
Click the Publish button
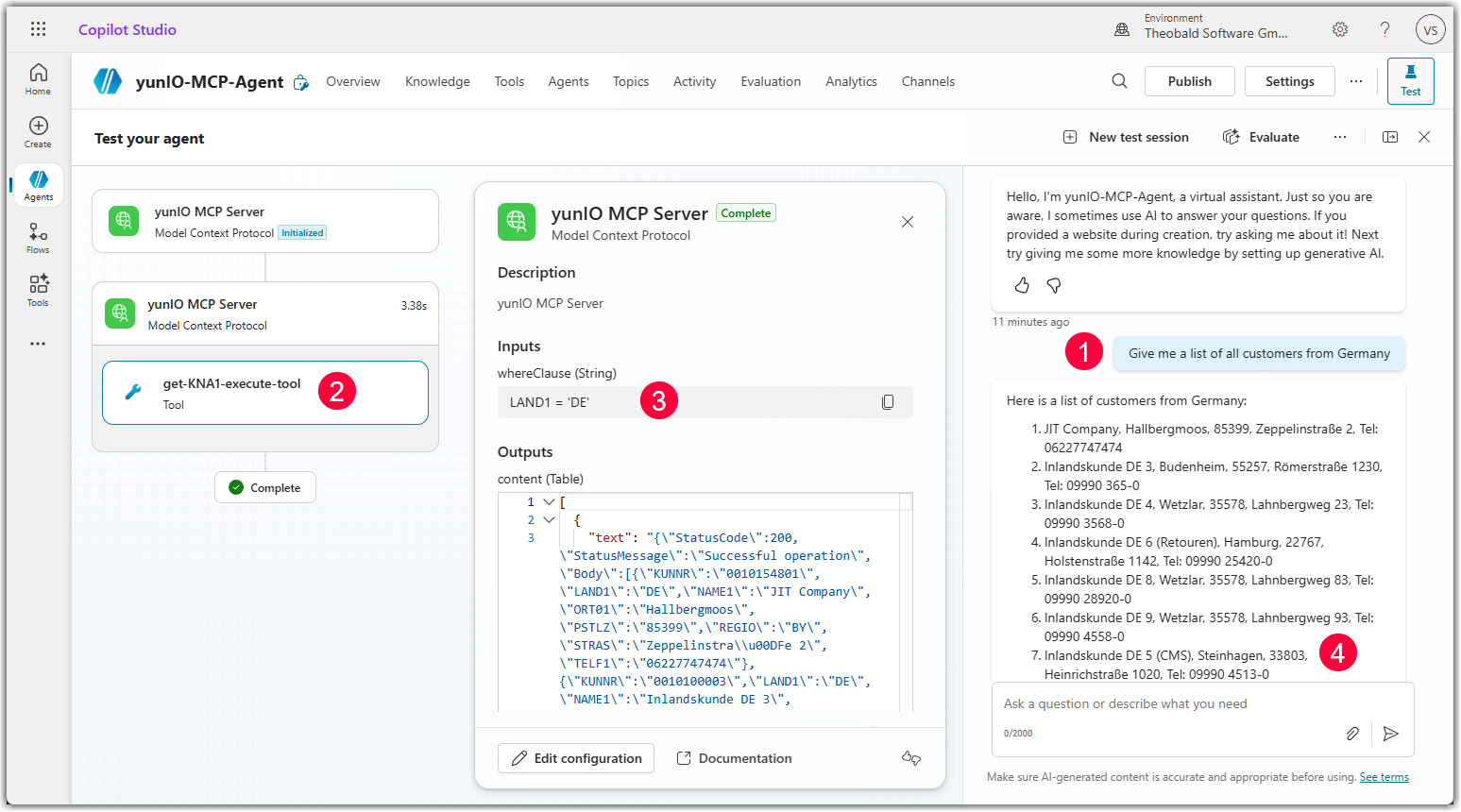click(1189, 81)
